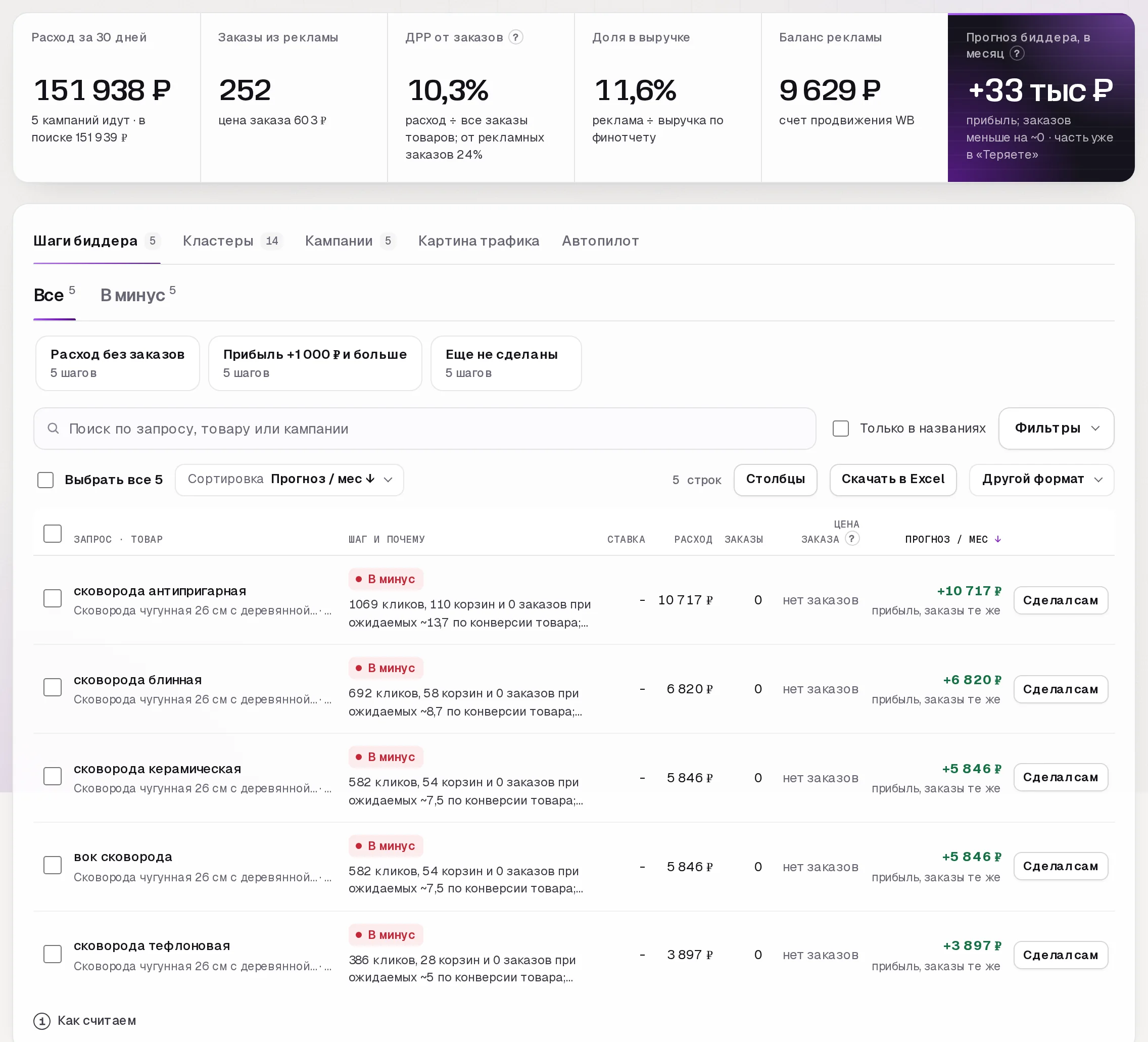
Task: Open the Сортировка Прогноз / мес dropdown
Action: click(290, 480)
